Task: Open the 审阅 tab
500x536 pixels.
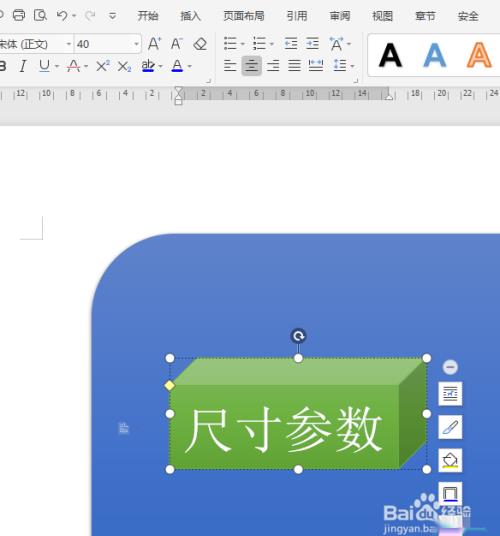Action: coord(340,16)
